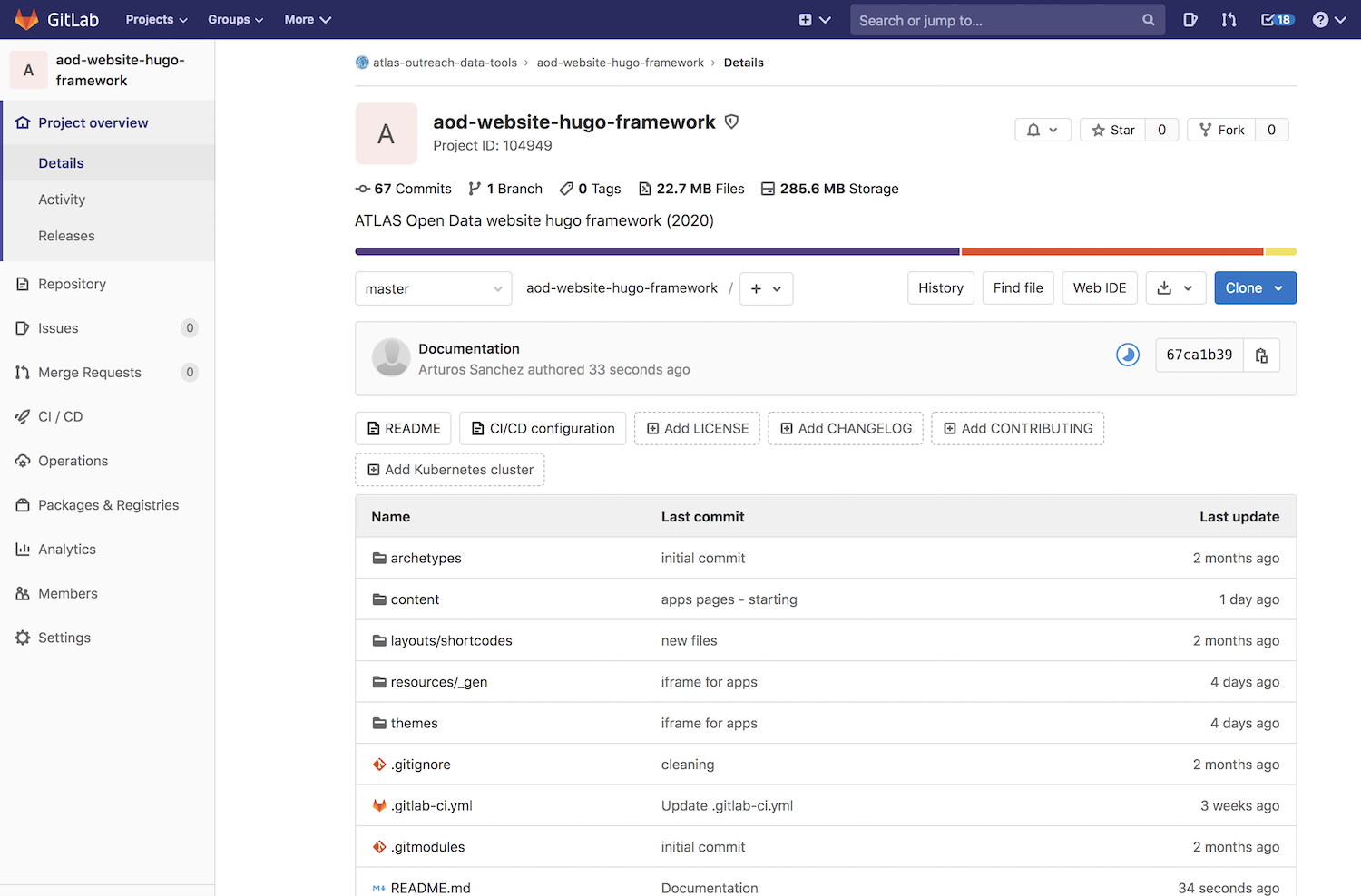Open the .gitignore file
The image size is (1361, 896).
coord(420,765)
